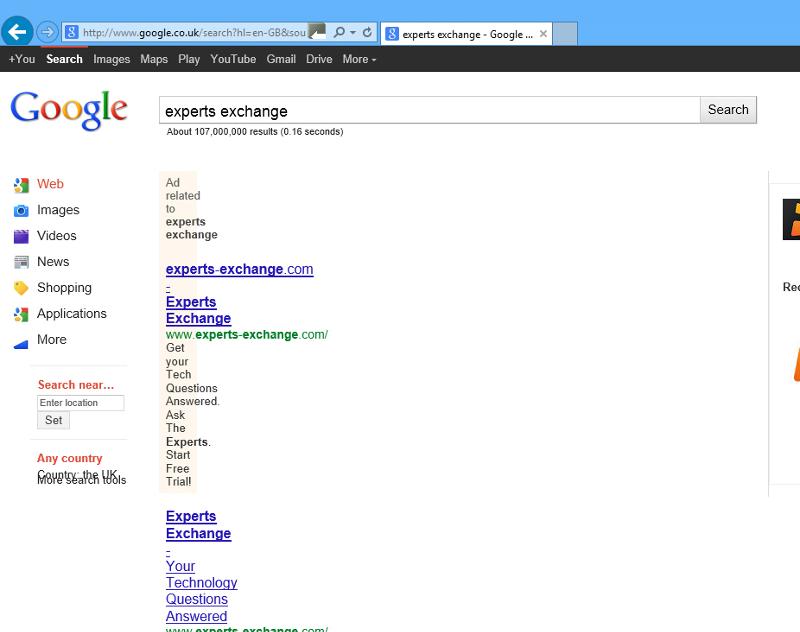Click the green www.experts-exchange.com/ ad URL

coord(247,335)
